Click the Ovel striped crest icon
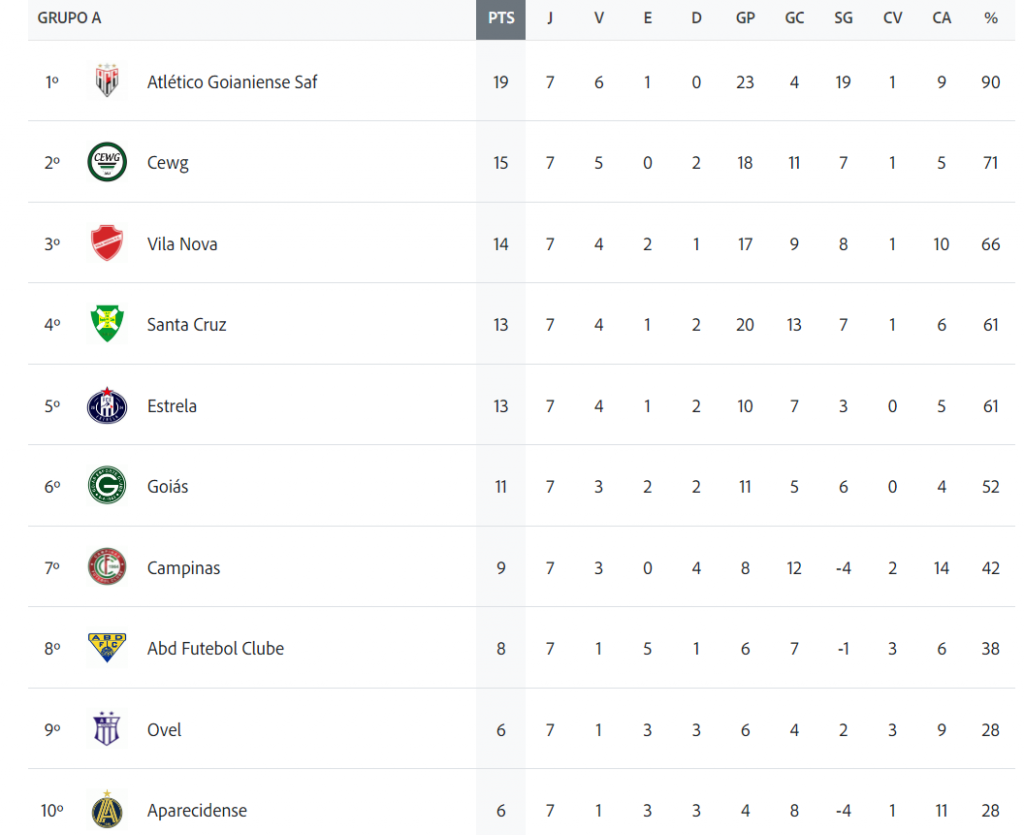The image size is (1024, 835). [x=107, y=729]
